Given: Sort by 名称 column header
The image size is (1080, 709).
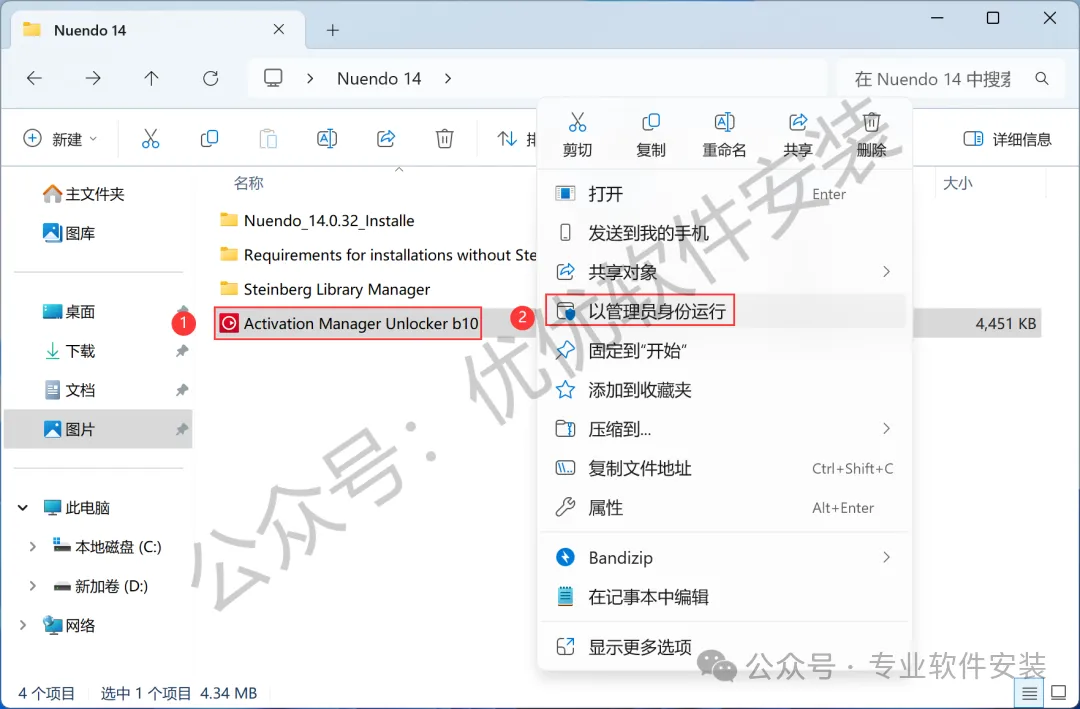Looking at the screenshot, I should (x=249, y=183).
